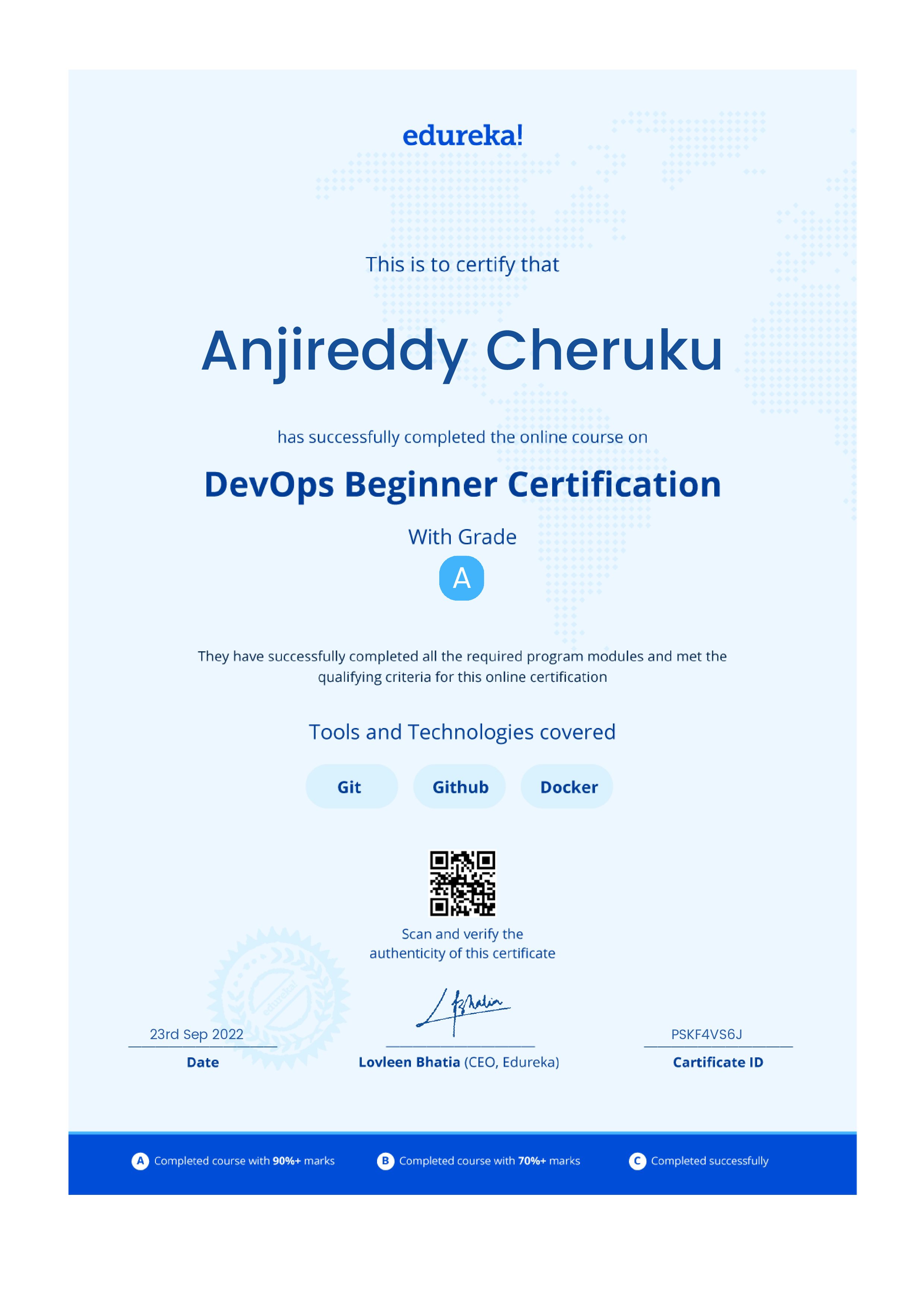Click the legend C circle icon
Image resolution: width=924 pixels, height=1307 pixels.
[637, 1161]
